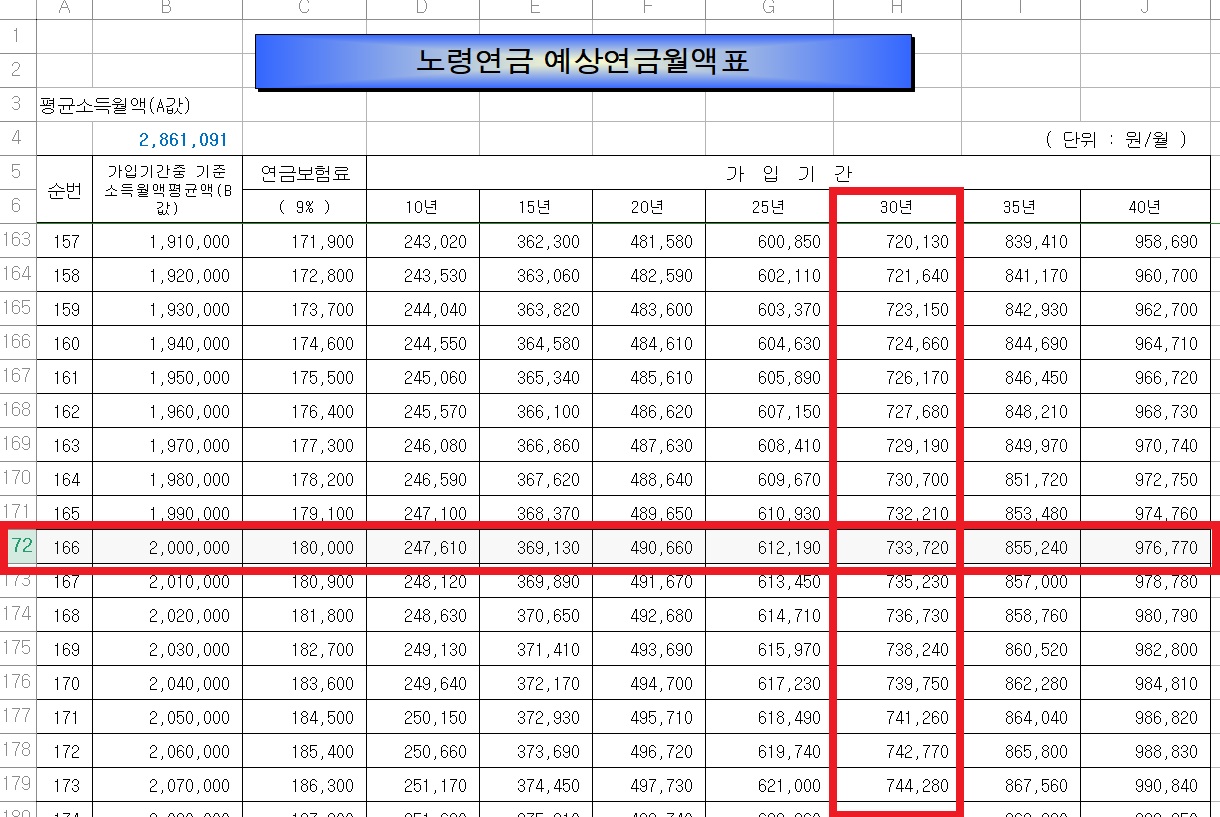The width and height of the screenshot is (1220, 817).
Task: Select cell 2,070,000 in column B
Action: [x=167, y=785]
